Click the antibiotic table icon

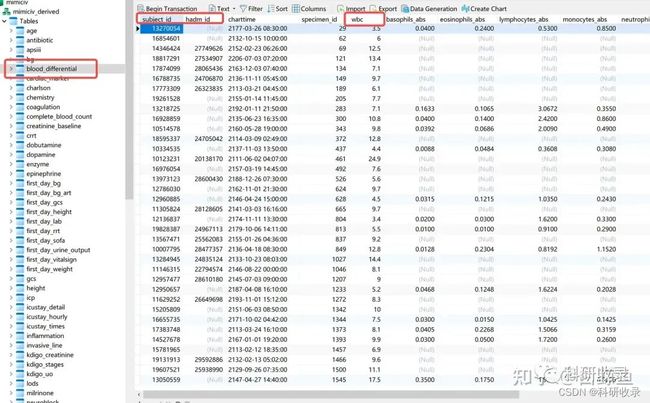[x=20, y=40]
